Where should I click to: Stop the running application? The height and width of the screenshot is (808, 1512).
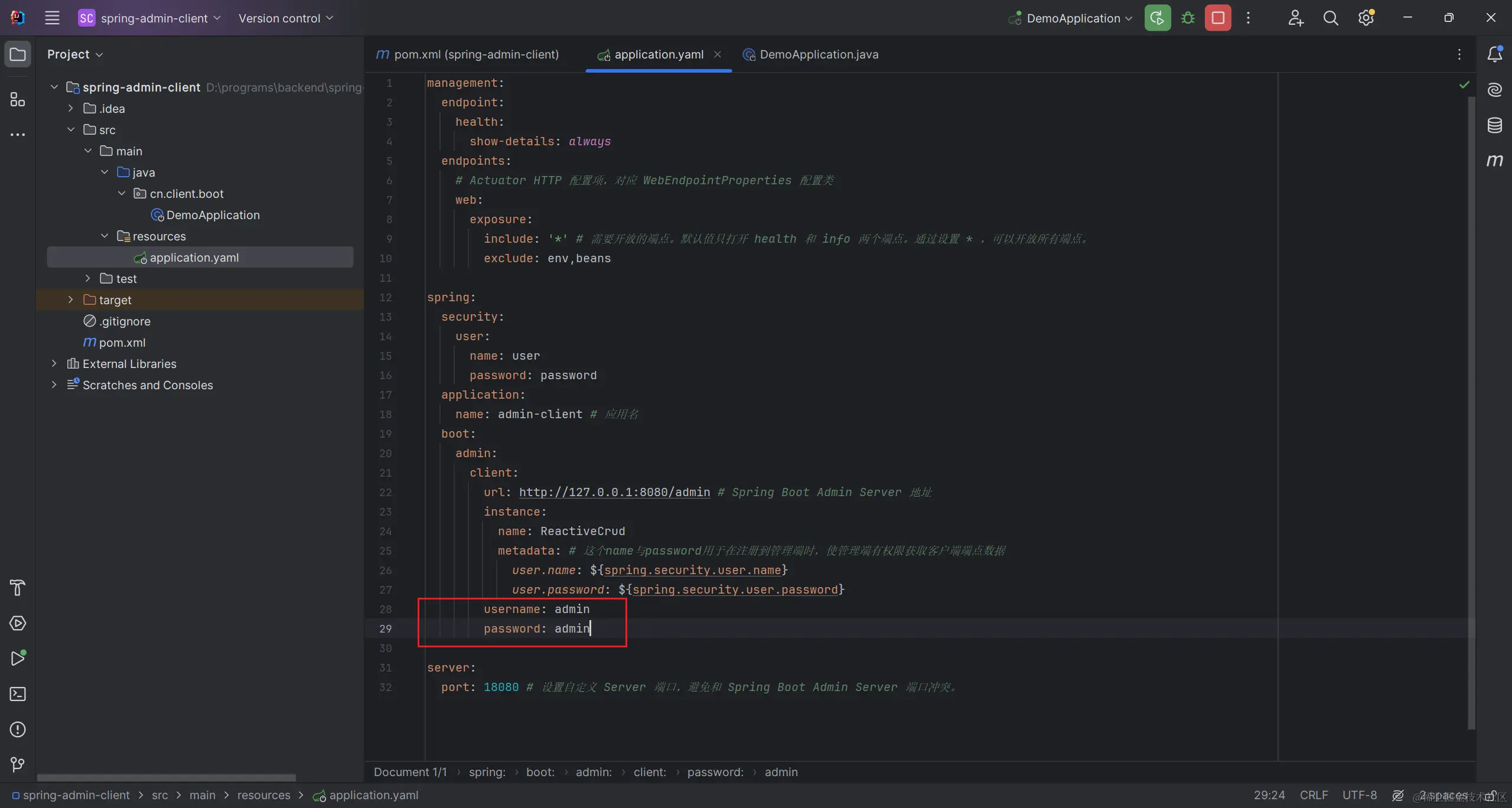pos(1218,18)
